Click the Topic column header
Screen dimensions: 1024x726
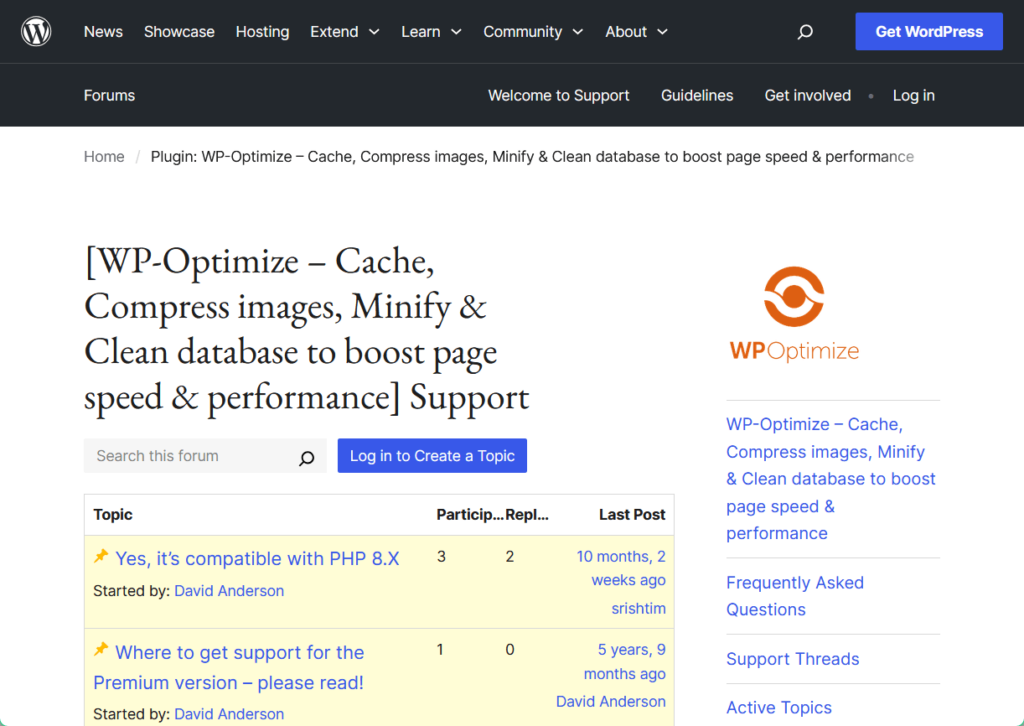[113, 514]
